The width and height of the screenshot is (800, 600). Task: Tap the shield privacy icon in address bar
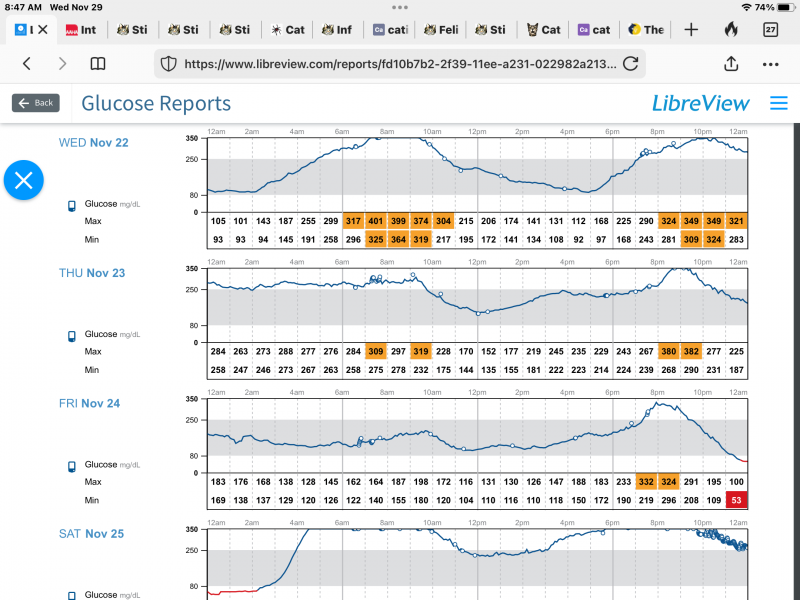point(169,63)
